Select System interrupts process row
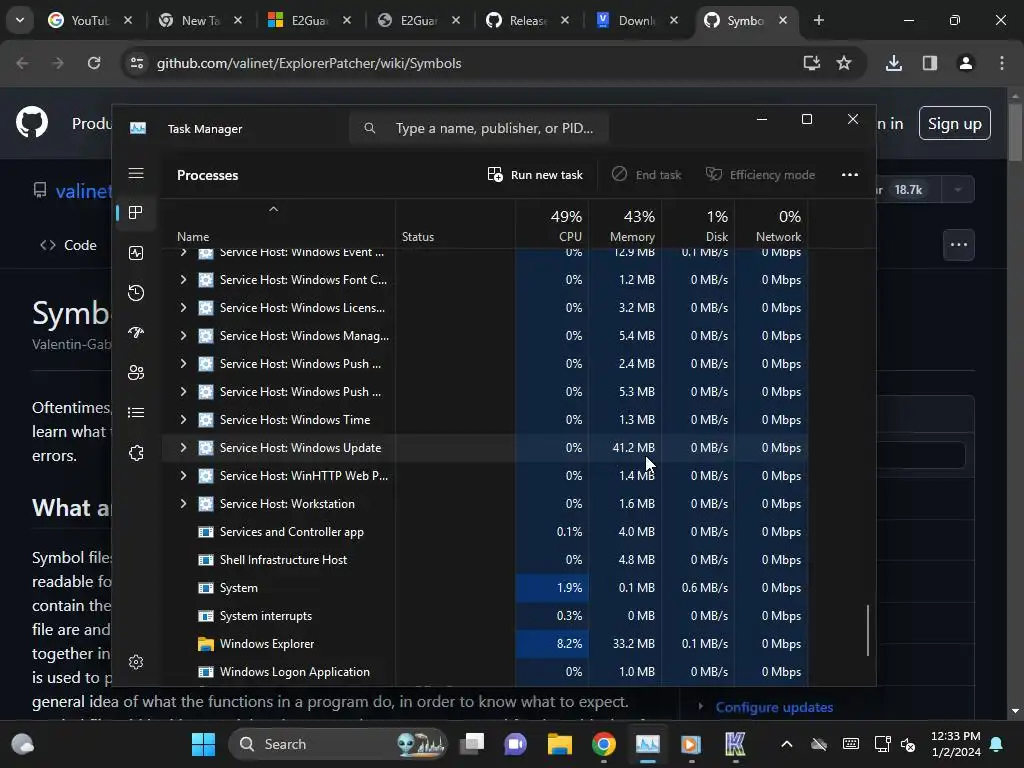This screenshot has width=1024, height=768. click(x=485, y=616)
